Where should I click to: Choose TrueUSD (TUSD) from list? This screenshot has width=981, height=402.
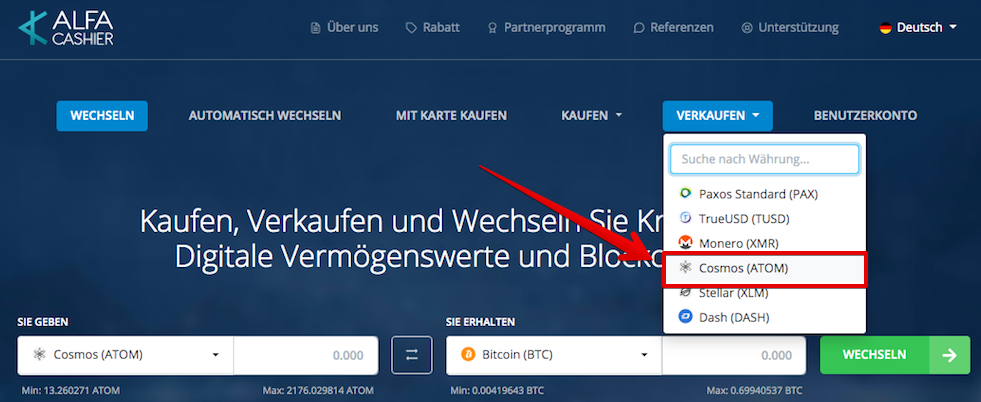(x=765, y=218)
